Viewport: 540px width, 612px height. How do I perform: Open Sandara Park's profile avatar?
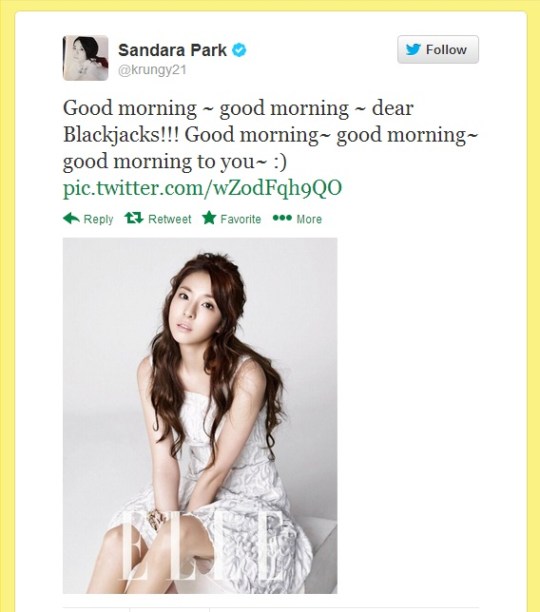85,58
